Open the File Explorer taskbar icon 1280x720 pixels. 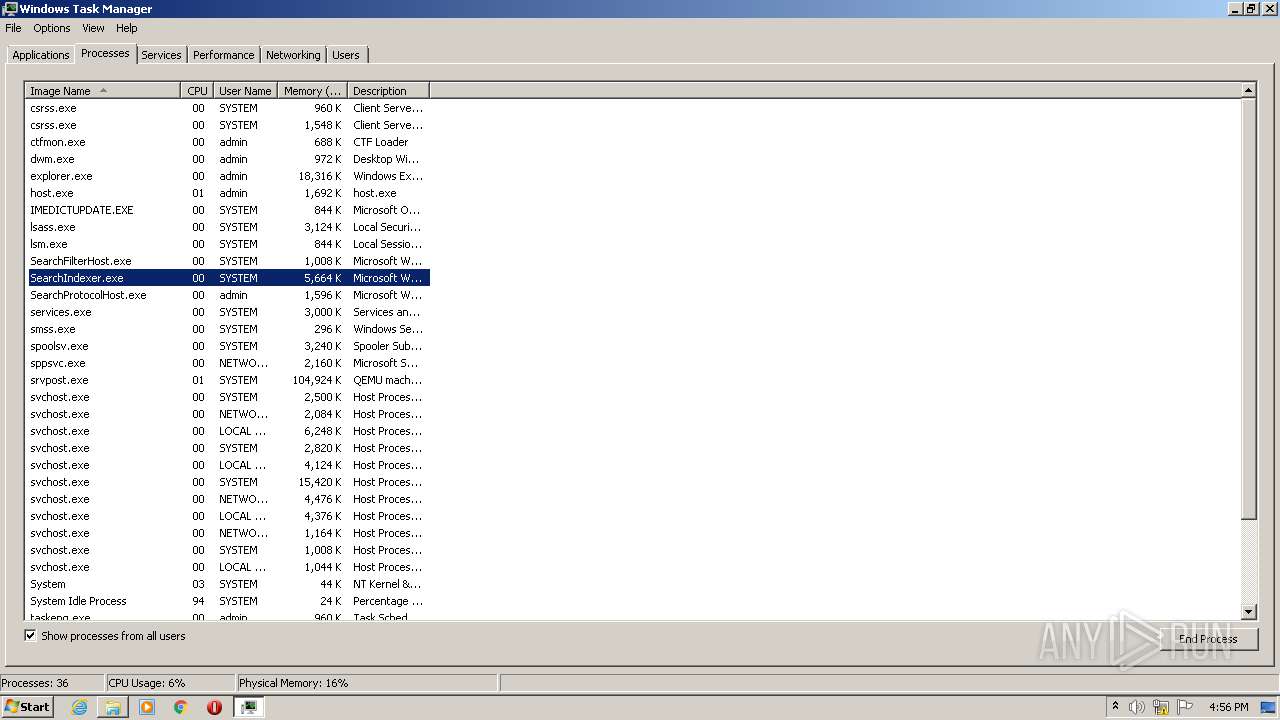(x=113, y=707)
